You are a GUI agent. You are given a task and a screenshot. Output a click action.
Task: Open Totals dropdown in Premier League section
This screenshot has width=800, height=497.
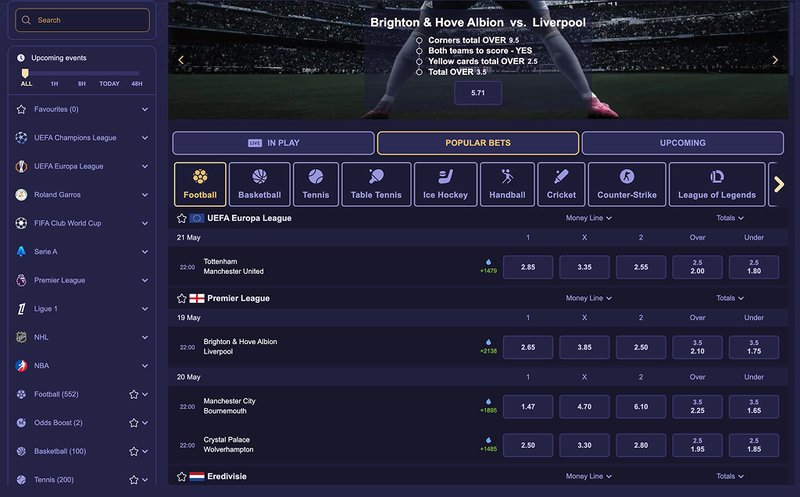tap(729, 298)
